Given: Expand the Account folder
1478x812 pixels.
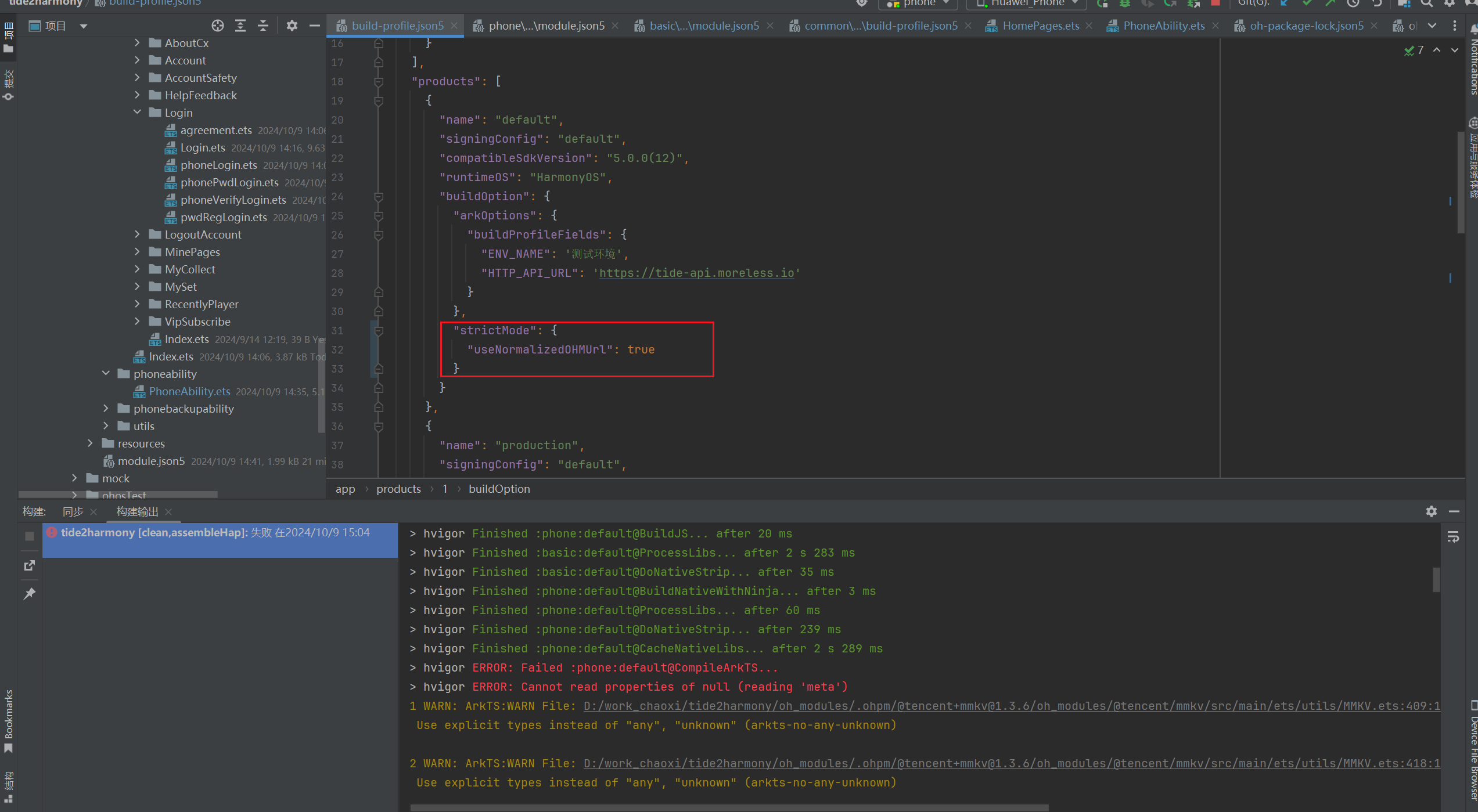Looking at the screenshot, I should click(x=137, y=60).
